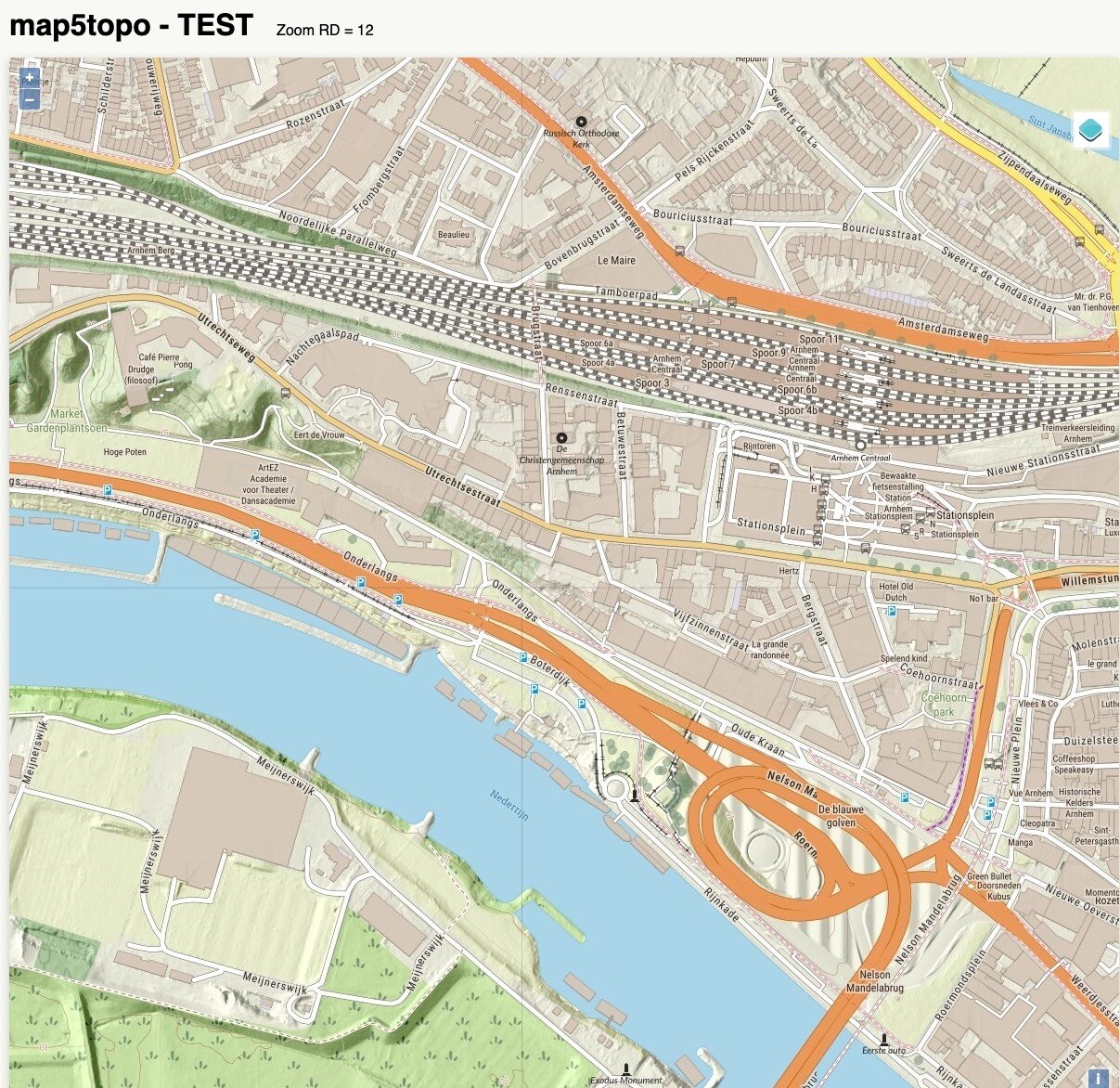
Task: Zoom out with the minus button
Action: 30,99
